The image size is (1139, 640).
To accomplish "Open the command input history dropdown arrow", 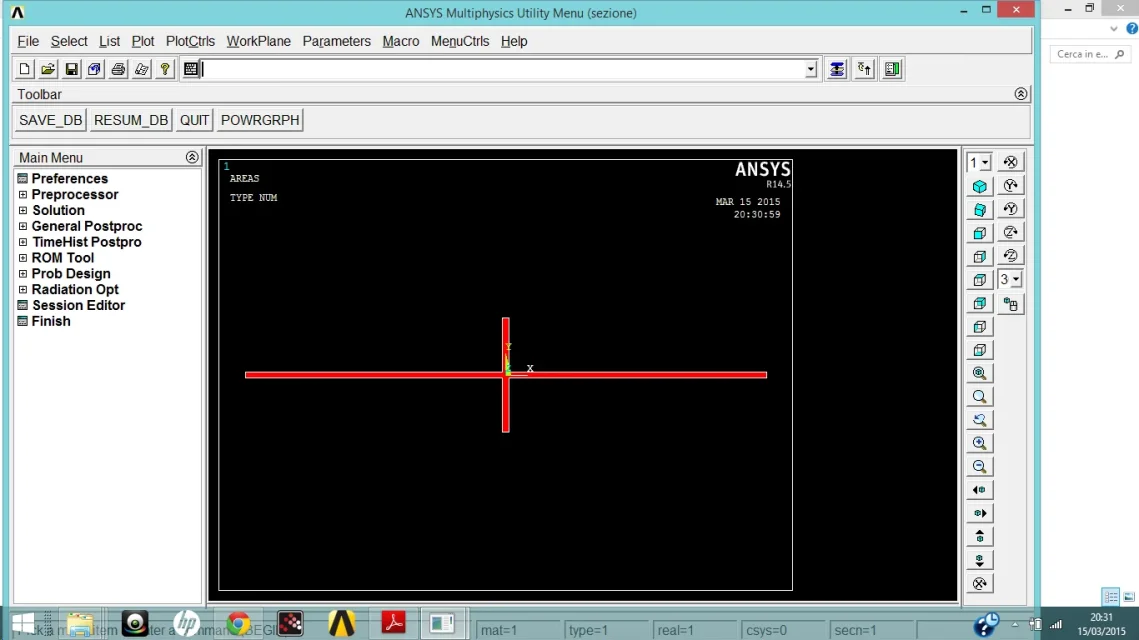I will (x=811, y=70).
